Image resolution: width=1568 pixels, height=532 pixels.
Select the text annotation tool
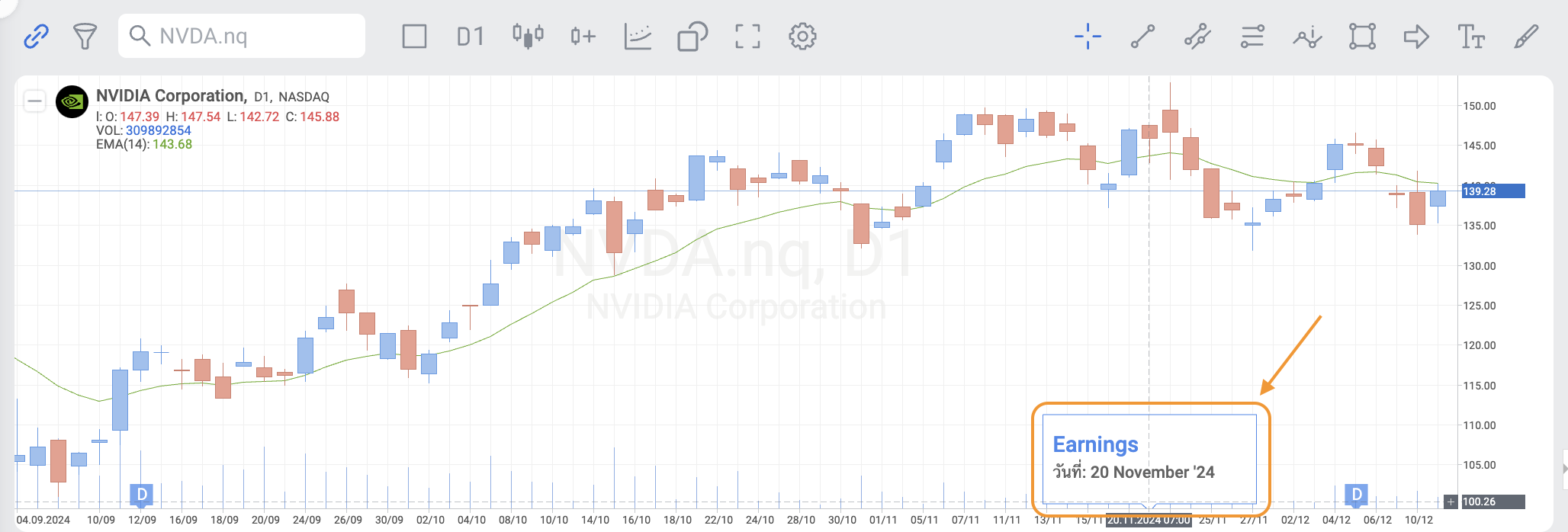(x=1471, y=36)
